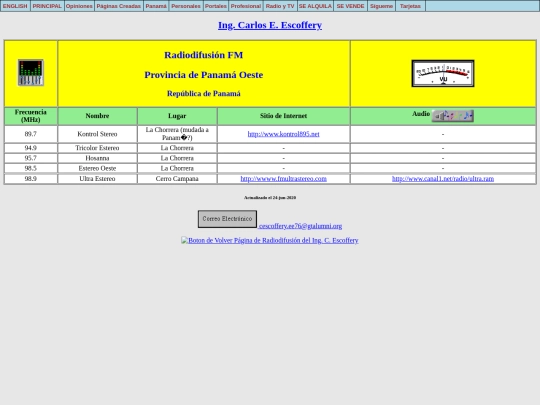Select the SE ALQUILA menu item
540x405 pixels.
tap(315, 6)
